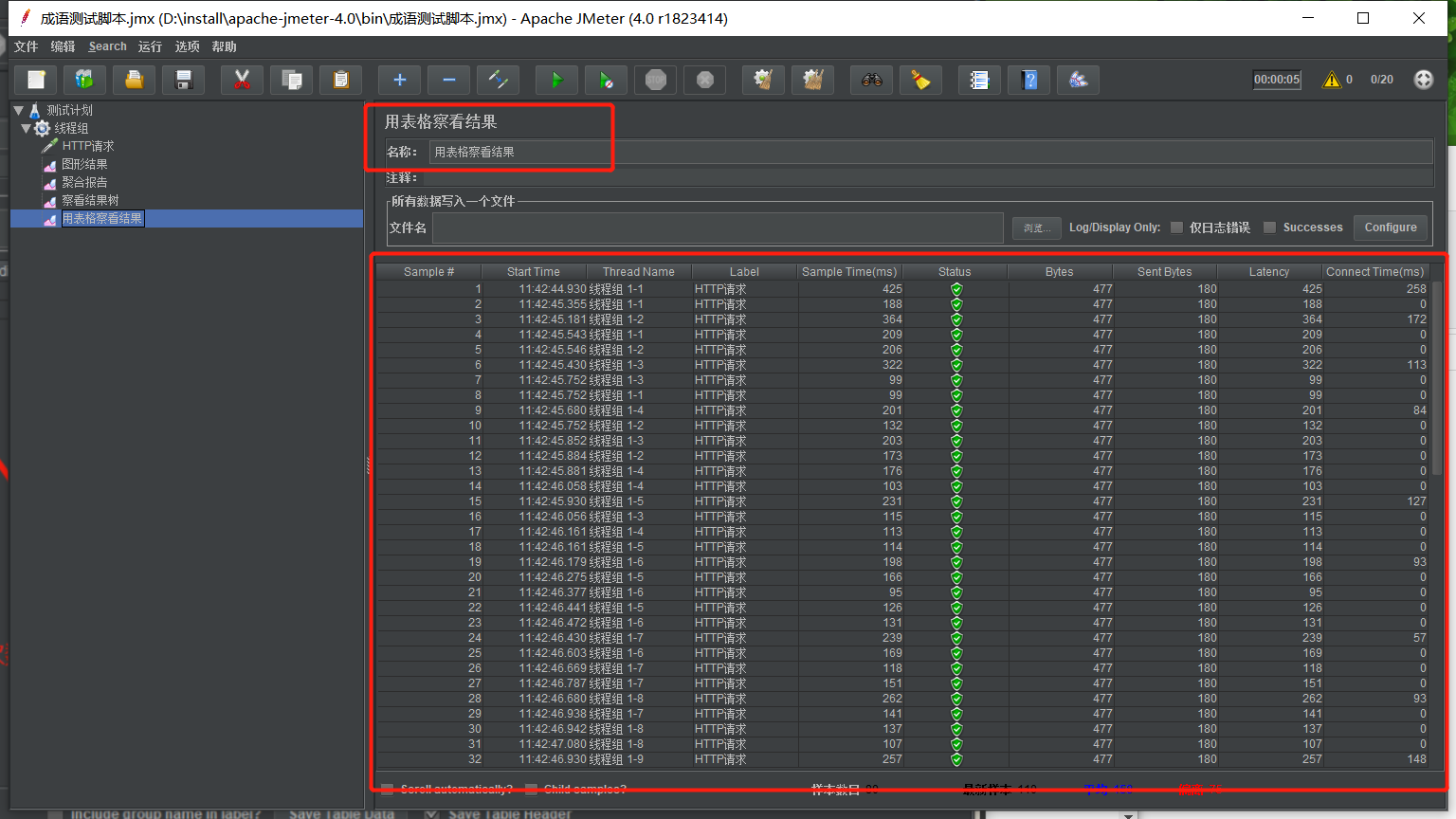1456x819 pixels.
Task: Save the test plan using floppy disk icon
Action: 184,81
